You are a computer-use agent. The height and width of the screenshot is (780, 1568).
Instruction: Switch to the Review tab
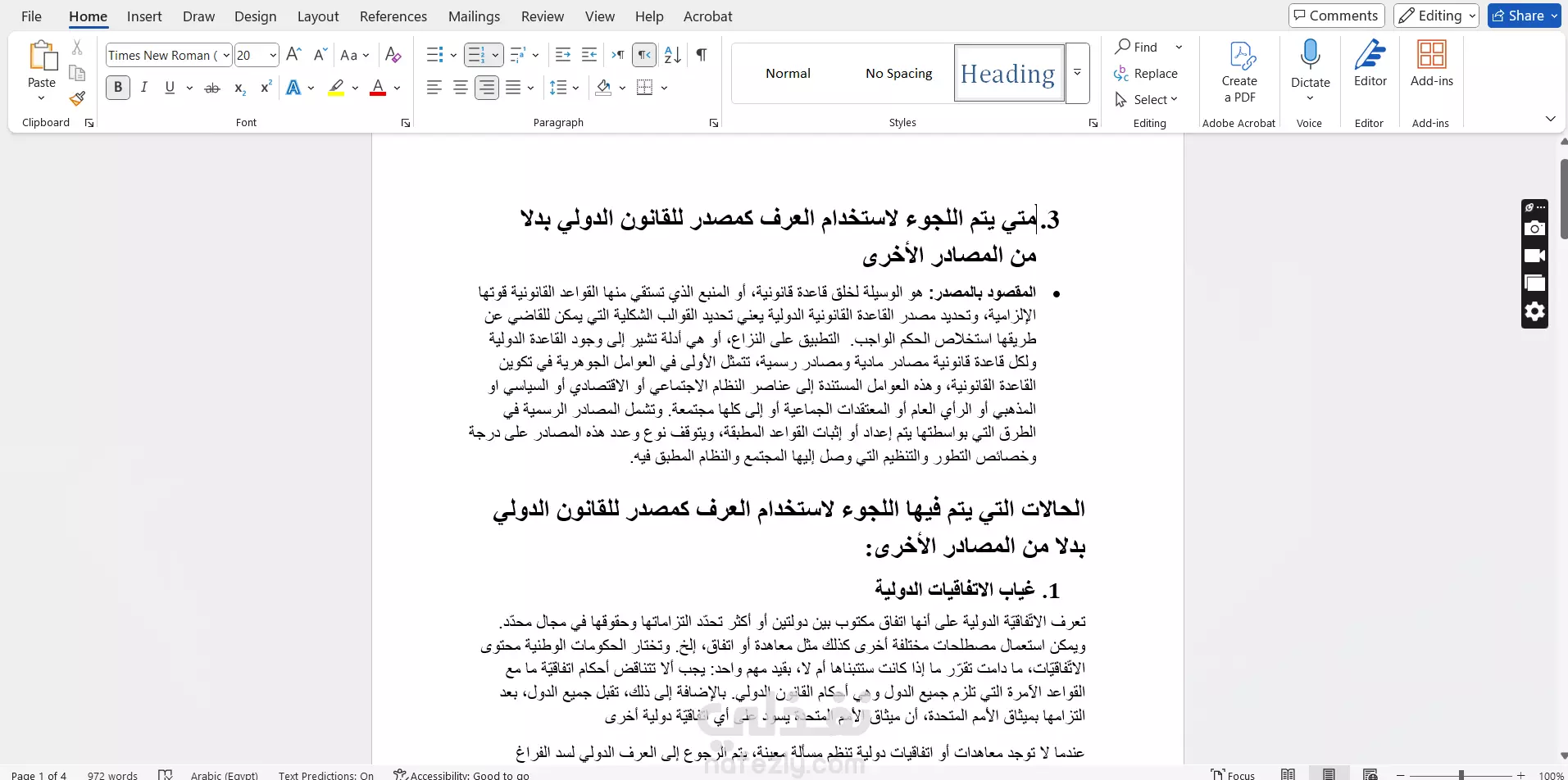click(x=543, y=16)
